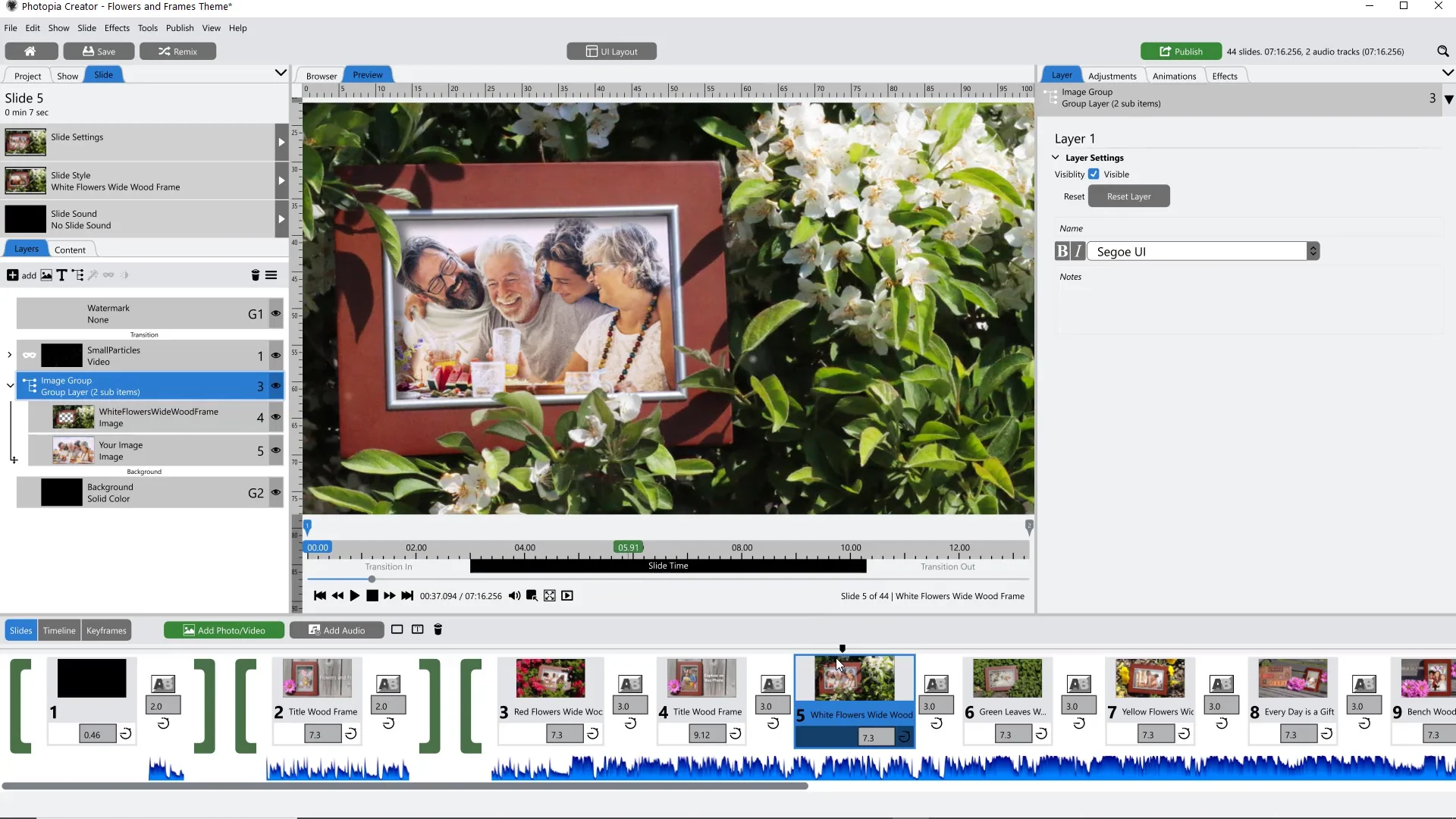This screenshot has height=819, width=1456.
Task: Click the preview zoom slider handle
Action: [x=372, y=579]
